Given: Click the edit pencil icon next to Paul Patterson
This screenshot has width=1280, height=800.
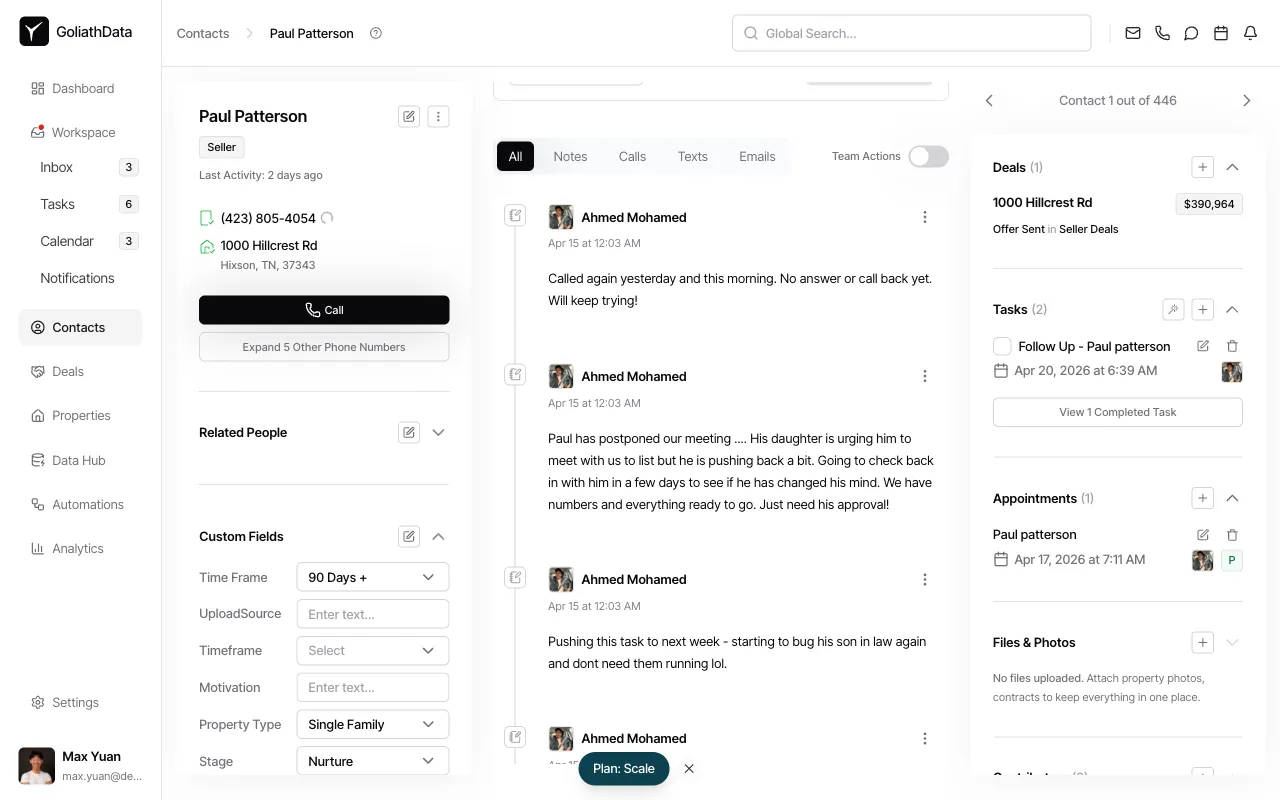Looking at the screenshot, I should click(408, 116).
